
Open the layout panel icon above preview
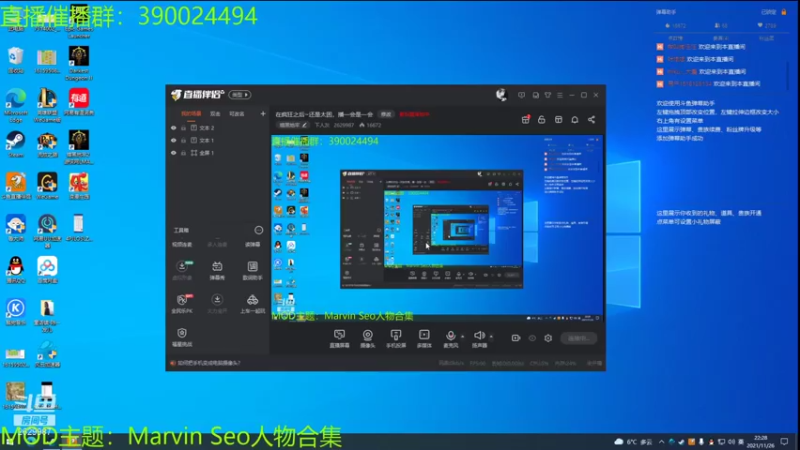click(559, 119)
